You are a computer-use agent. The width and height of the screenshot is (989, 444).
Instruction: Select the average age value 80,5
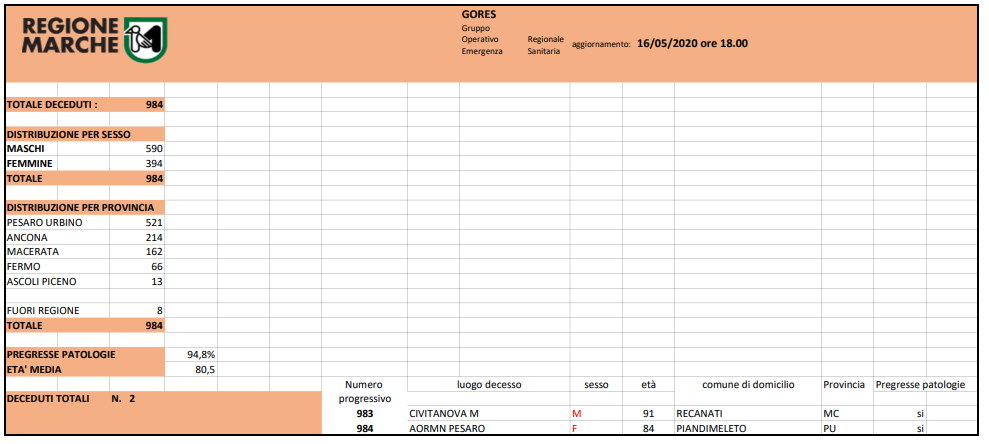coord(205,370)
